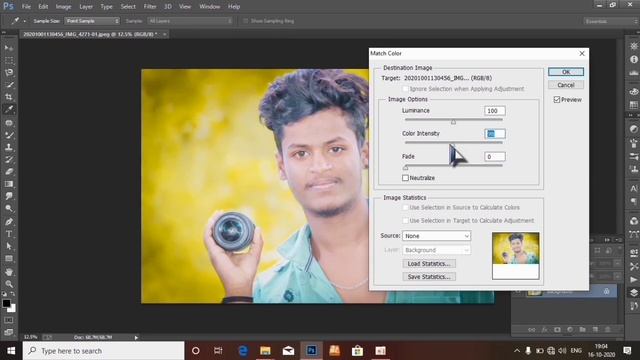Image resolution: width=640 pixels, height=360 pixels.
Task: Open the Layer dropdown showing Background
Action: (436, 250)
